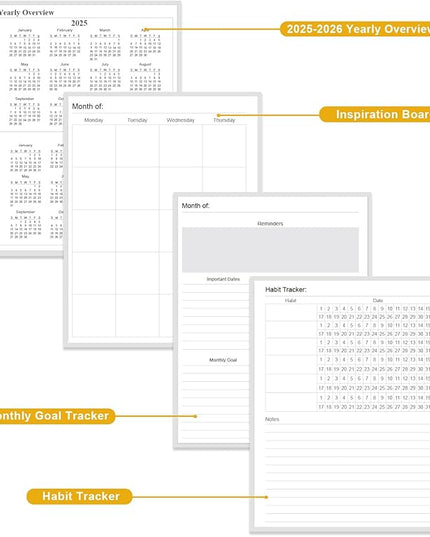430x537 pixels.
Task: Click the 2025 year heading
Action: pos(79,23)
